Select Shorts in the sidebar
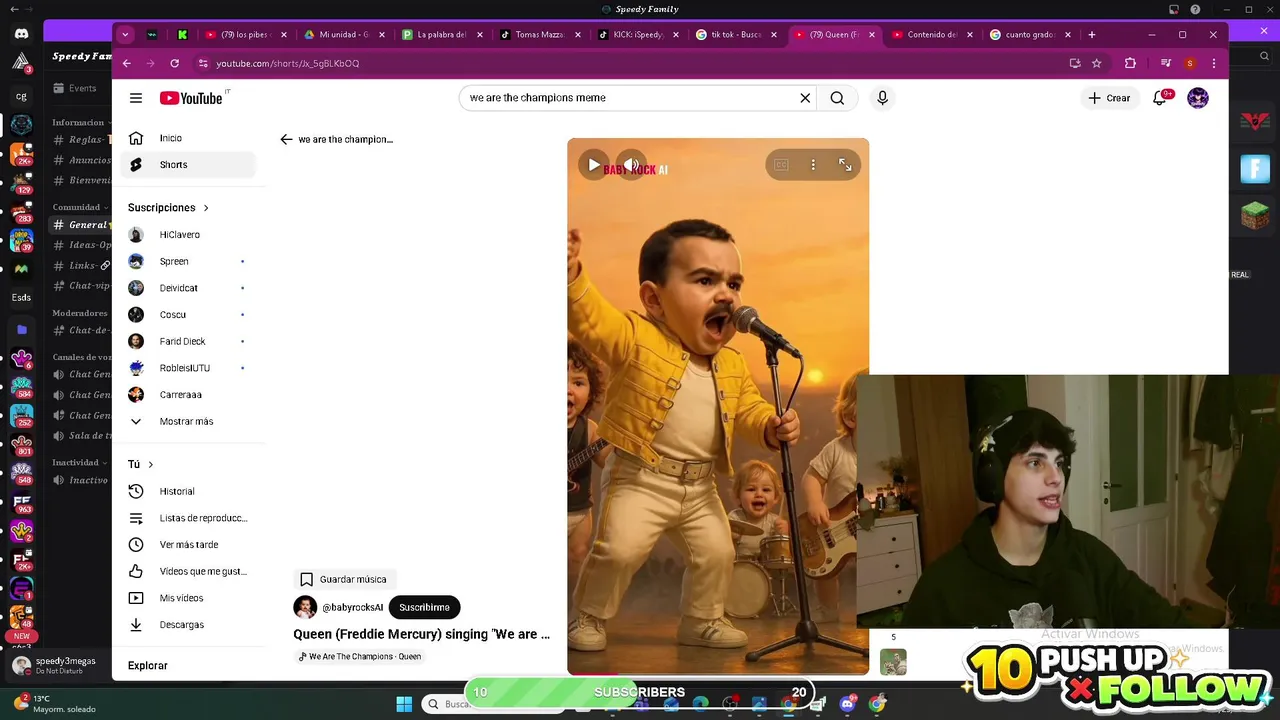Image resolution: width=1280 pixels, height=720 pixels. click(188, 165)
